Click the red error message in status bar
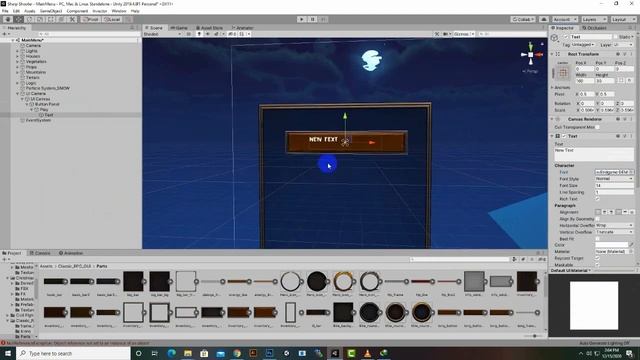The image size is (640, 360). pyautogui.click(x=78, y=343)
